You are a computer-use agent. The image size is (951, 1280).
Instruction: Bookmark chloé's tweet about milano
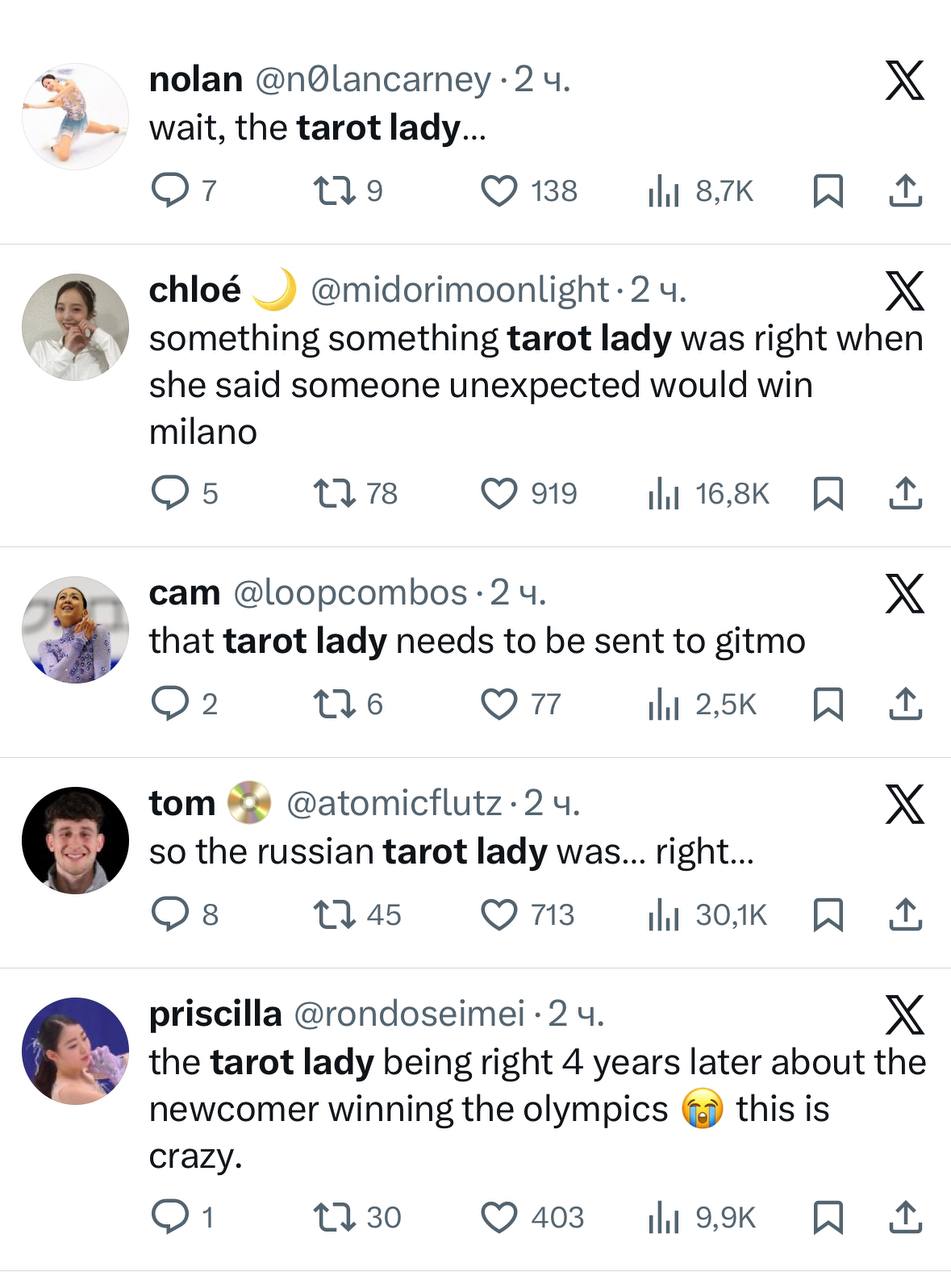click(827, 493)
